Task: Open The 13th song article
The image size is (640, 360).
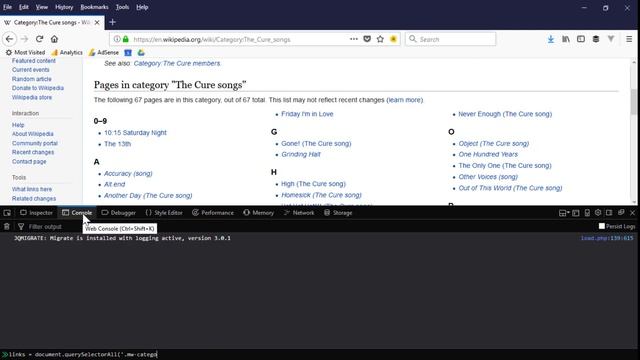Action: tap(118, 144)
